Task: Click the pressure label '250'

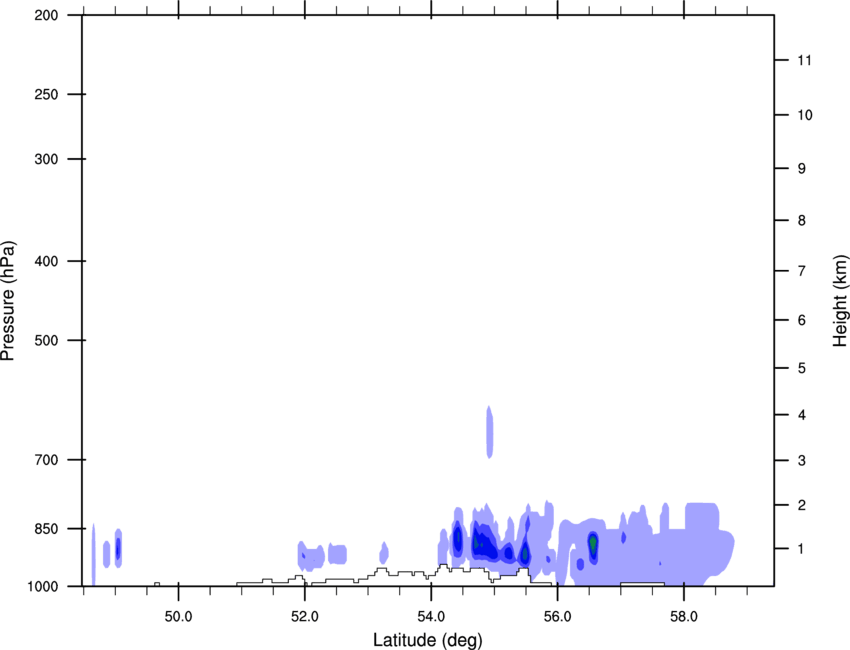Action: [47, 94]
